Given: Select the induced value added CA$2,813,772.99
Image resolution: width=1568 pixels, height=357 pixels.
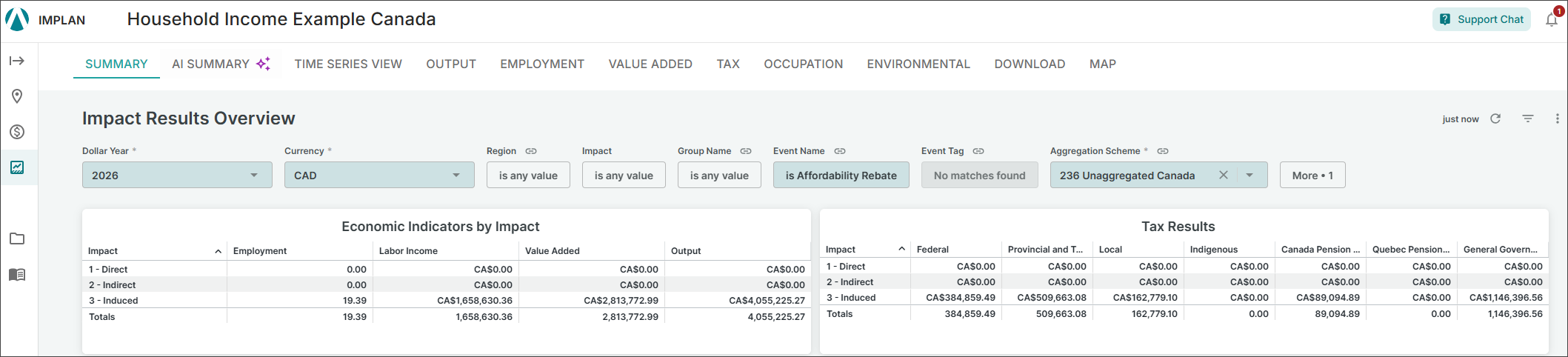Looking at the screenshot, I should coord(621,301).
